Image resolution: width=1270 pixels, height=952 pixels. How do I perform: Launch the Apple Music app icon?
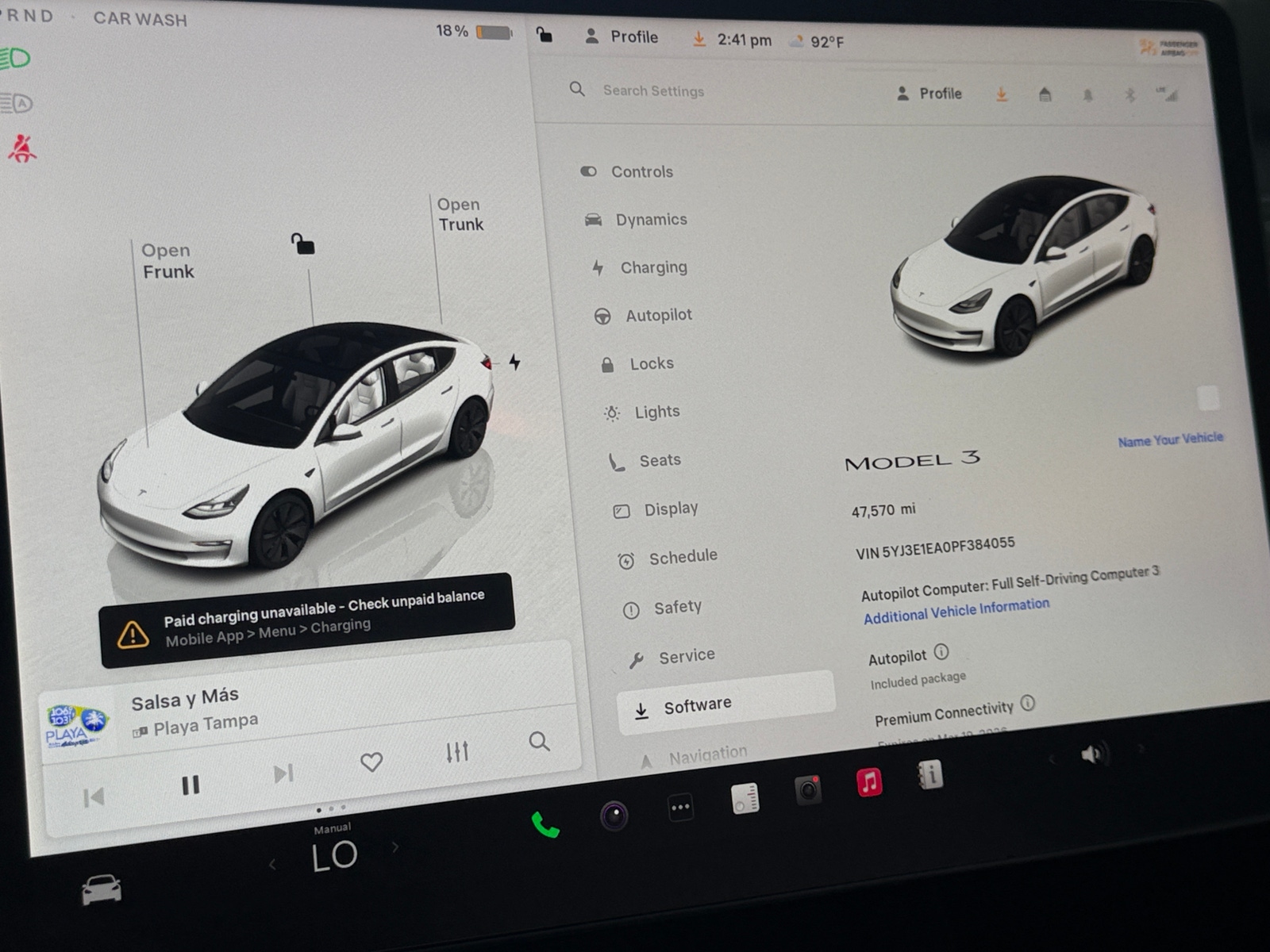(x=869, y=782)
